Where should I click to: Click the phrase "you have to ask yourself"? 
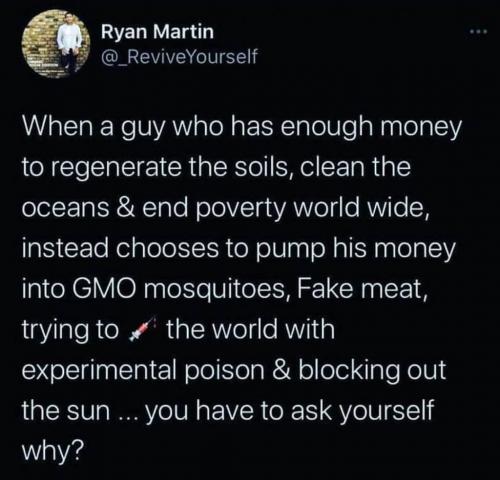point(290,411)
